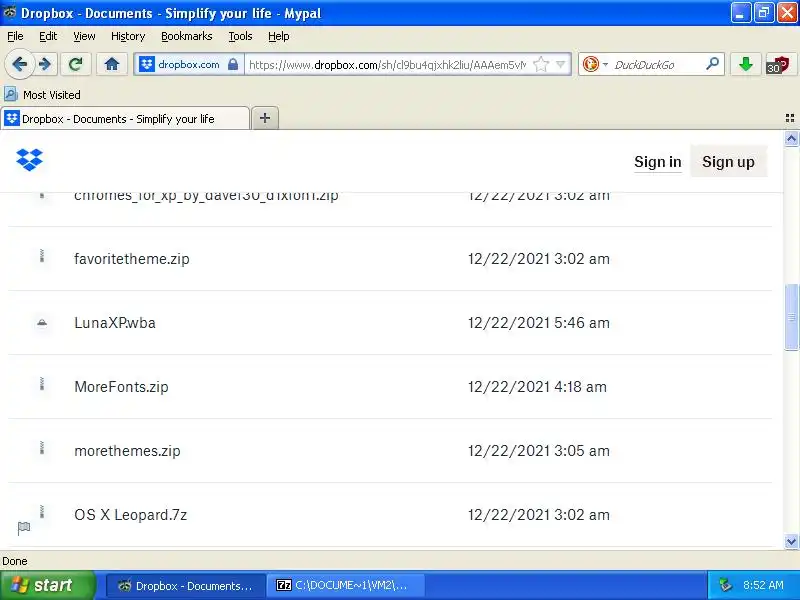
Task: Click in the URL address field
Action: click(x=388, y=64)
